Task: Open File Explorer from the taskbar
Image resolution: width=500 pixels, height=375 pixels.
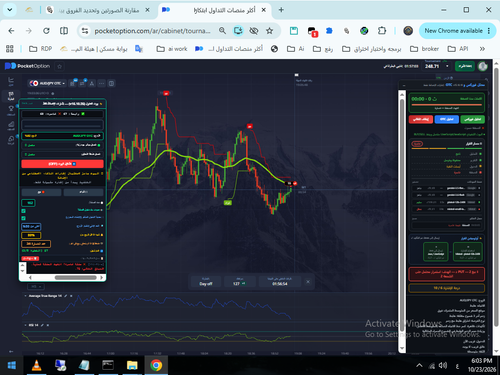Action: coord(132,366)
